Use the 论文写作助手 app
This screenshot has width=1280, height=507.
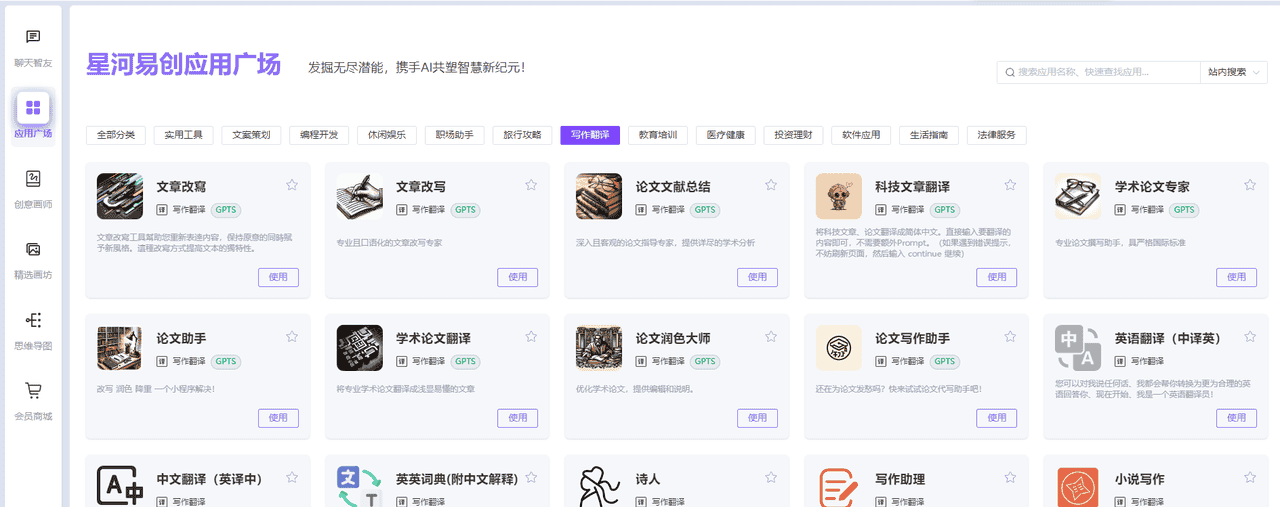(x=997, y=418)
